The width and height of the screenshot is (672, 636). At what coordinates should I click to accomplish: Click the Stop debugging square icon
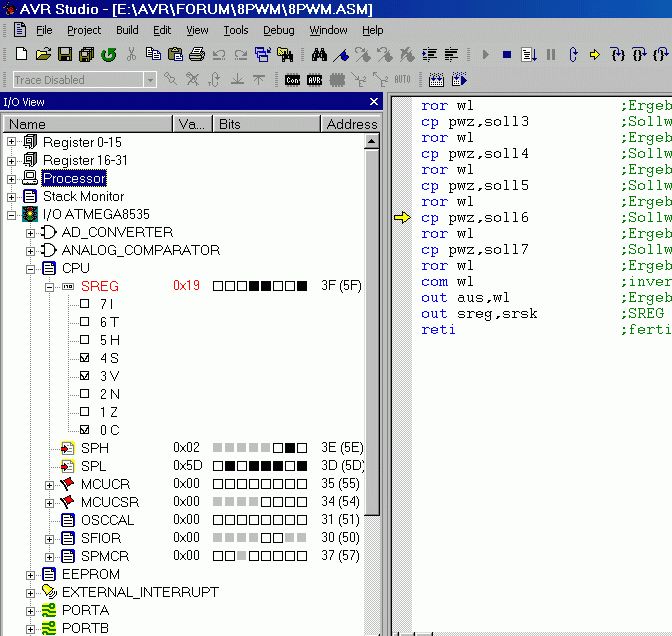(x=507, y=54)
